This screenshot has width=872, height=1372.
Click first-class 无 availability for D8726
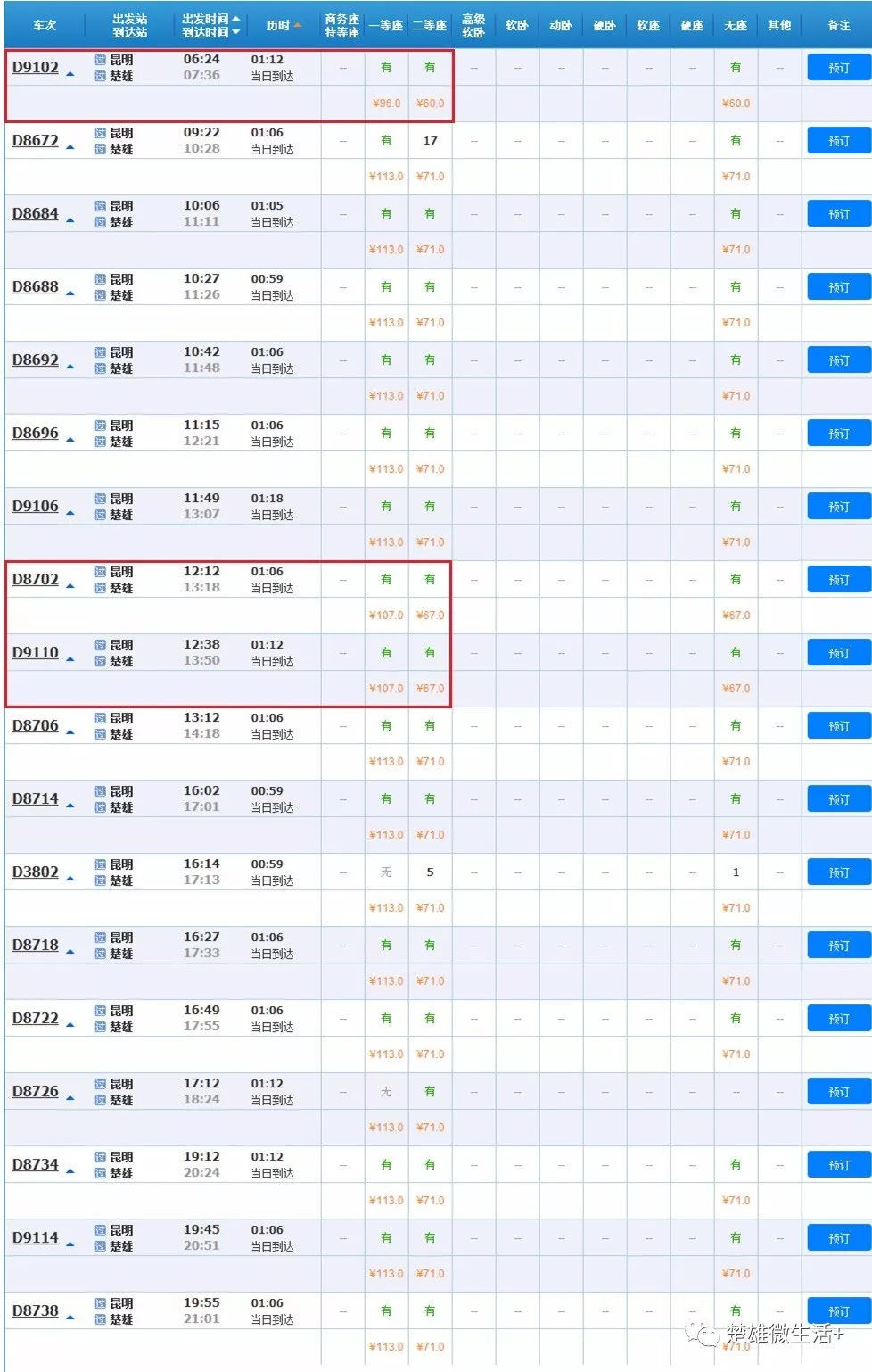coord(386,1092)
